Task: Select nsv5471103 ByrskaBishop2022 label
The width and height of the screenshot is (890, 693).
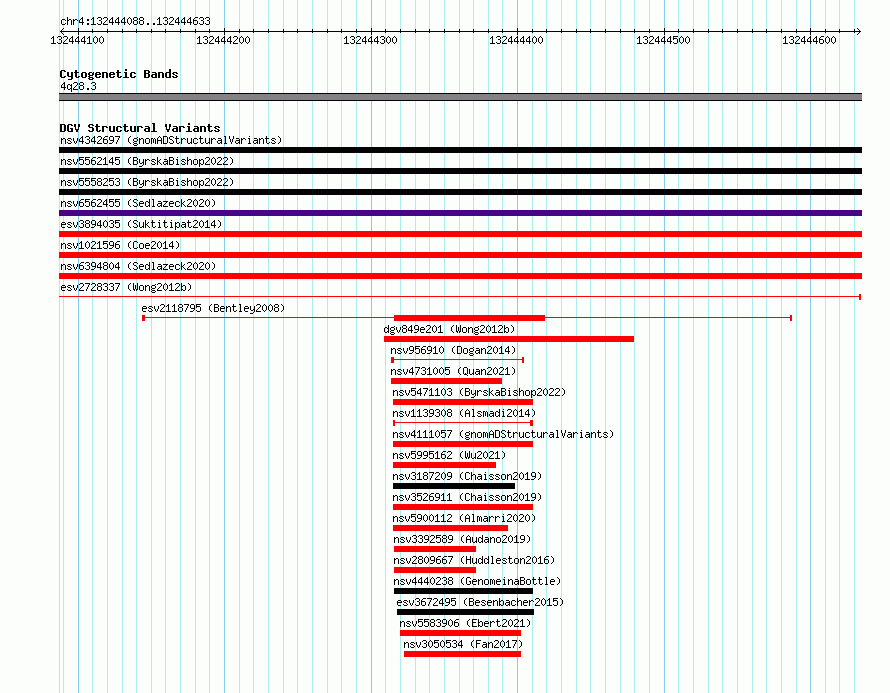Action: point(479,392)
